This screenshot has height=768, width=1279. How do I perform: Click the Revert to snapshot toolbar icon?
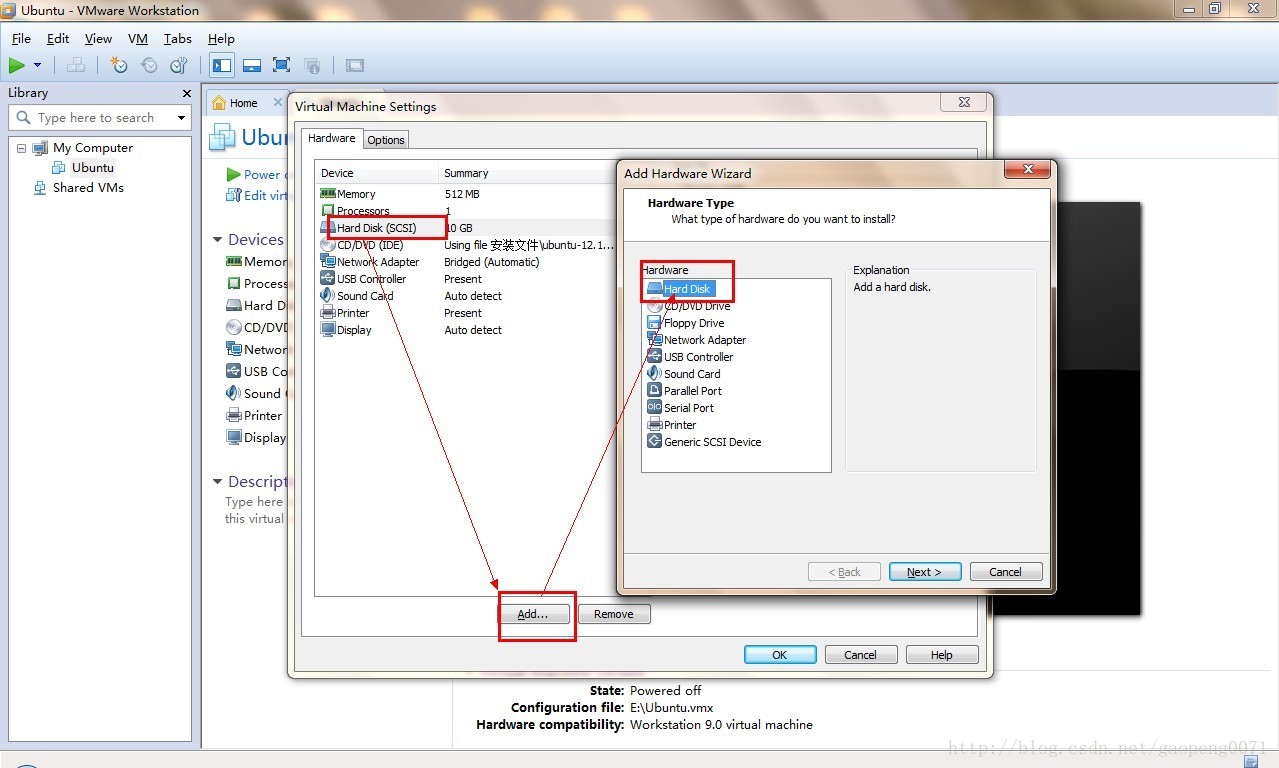tap(149, 65)
